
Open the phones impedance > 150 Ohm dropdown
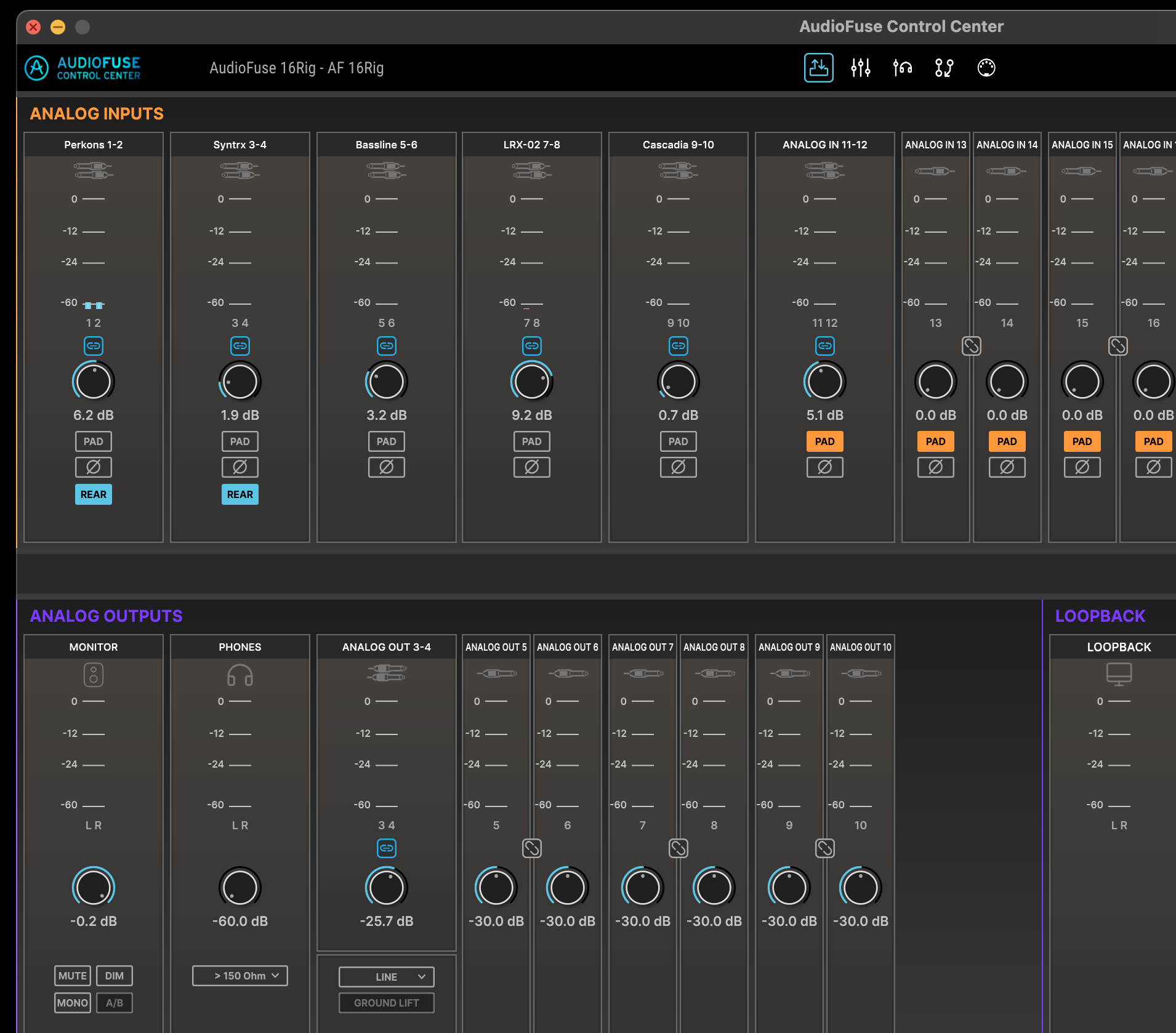(x=240, y=976)
